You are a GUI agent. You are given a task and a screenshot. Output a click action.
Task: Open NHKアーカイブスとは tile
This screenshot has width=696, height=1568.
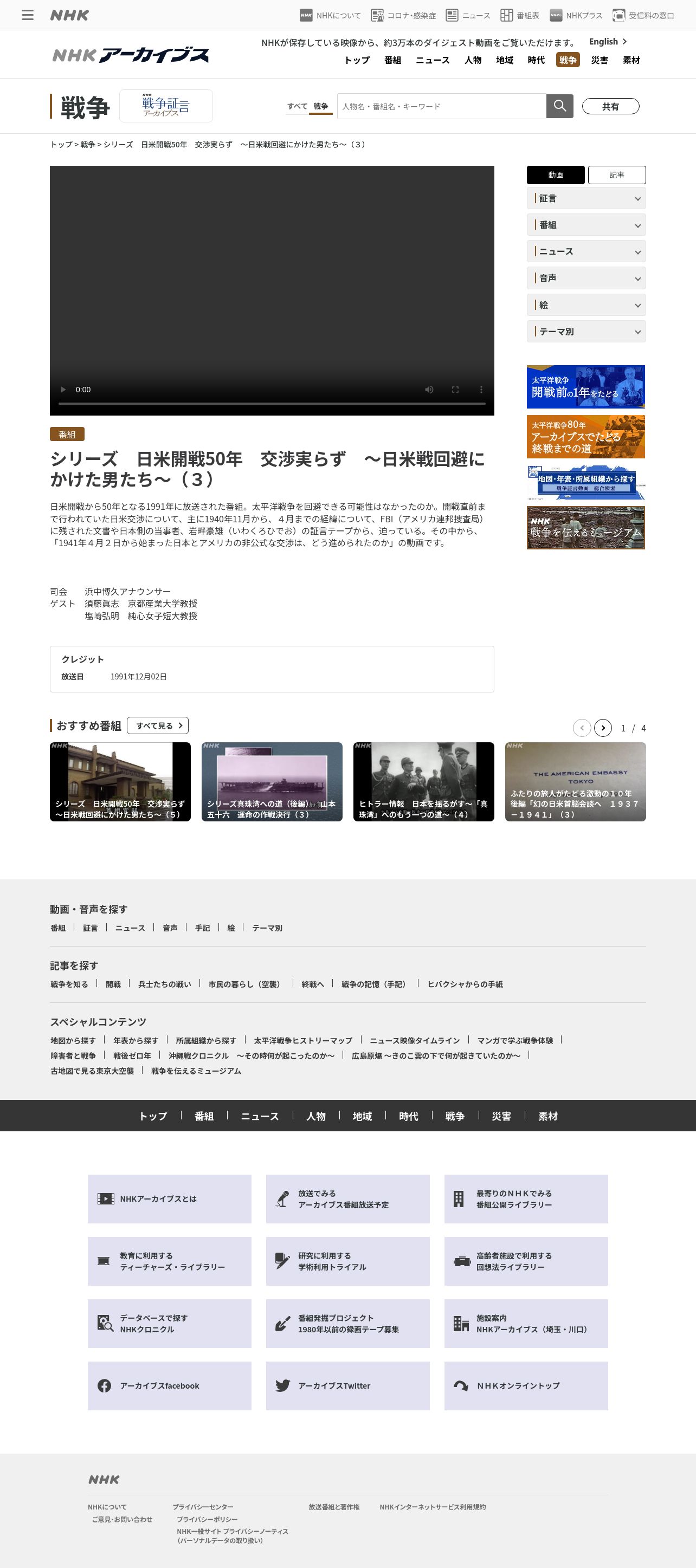click(x=169, y=1198)
